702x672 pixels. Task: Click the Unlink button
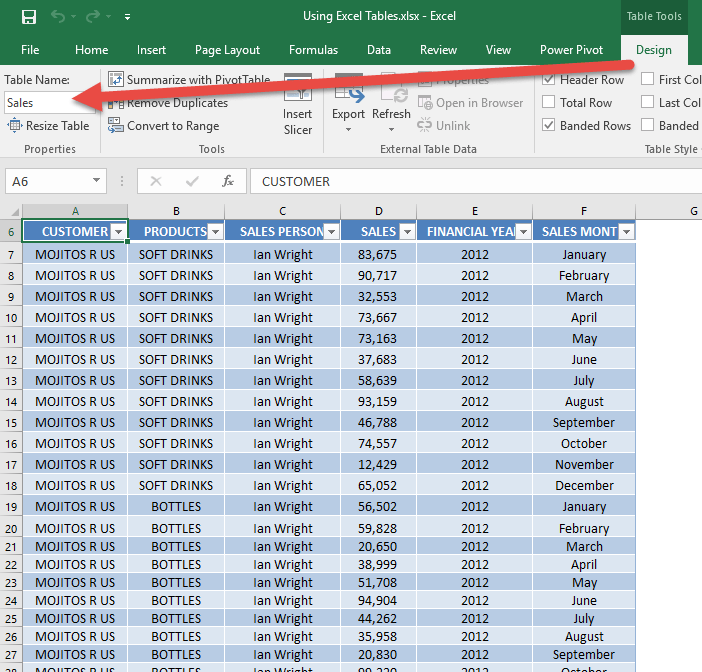tap(444, 126)
